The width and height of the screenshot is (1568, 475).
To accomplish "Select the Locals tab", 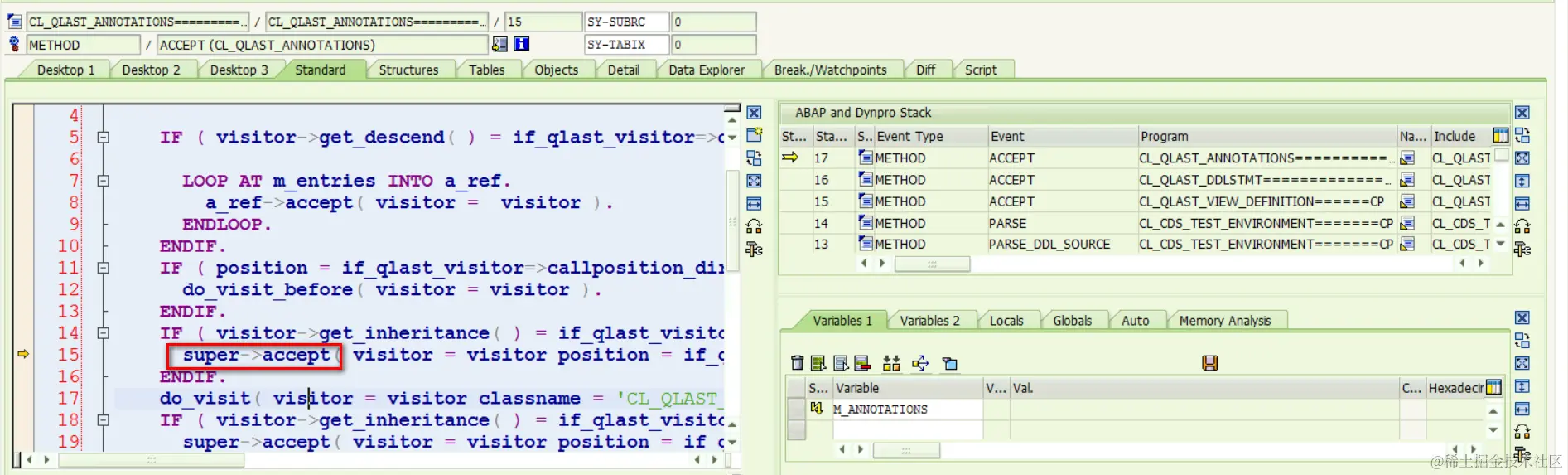I will [x=1006, y=321].
